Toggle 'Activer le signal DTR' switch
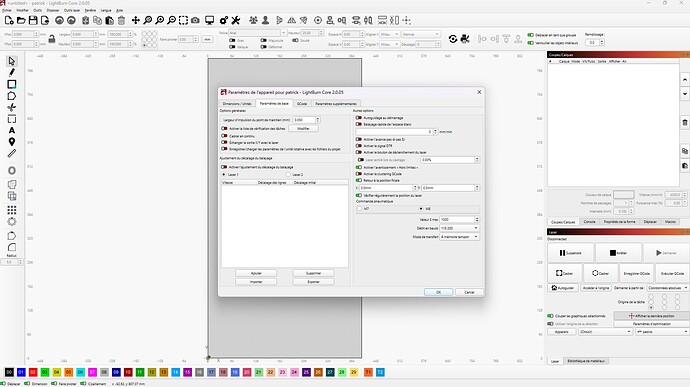Screen dimensions: 690x387 tap(359, 146)
